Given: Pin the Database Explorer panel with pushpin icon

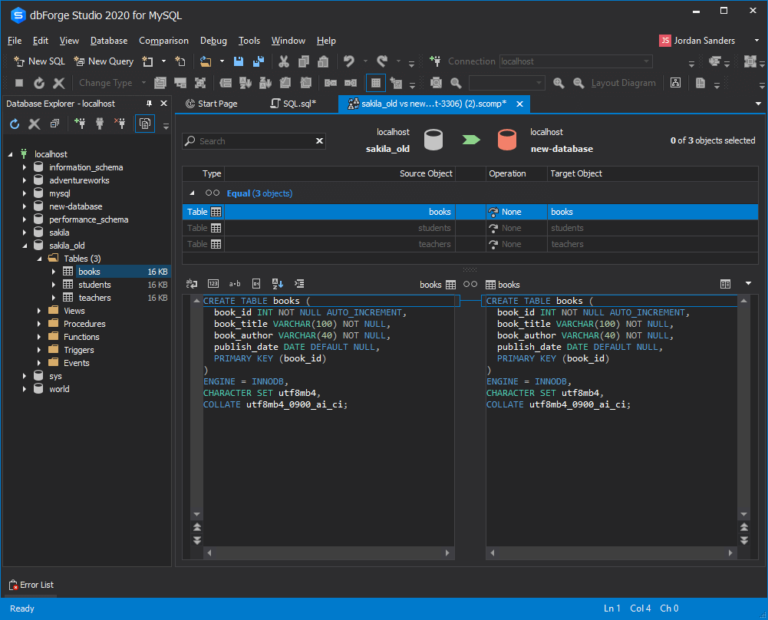Looking at the screenshot, I should pyautogui.click(x=149, y=103).
